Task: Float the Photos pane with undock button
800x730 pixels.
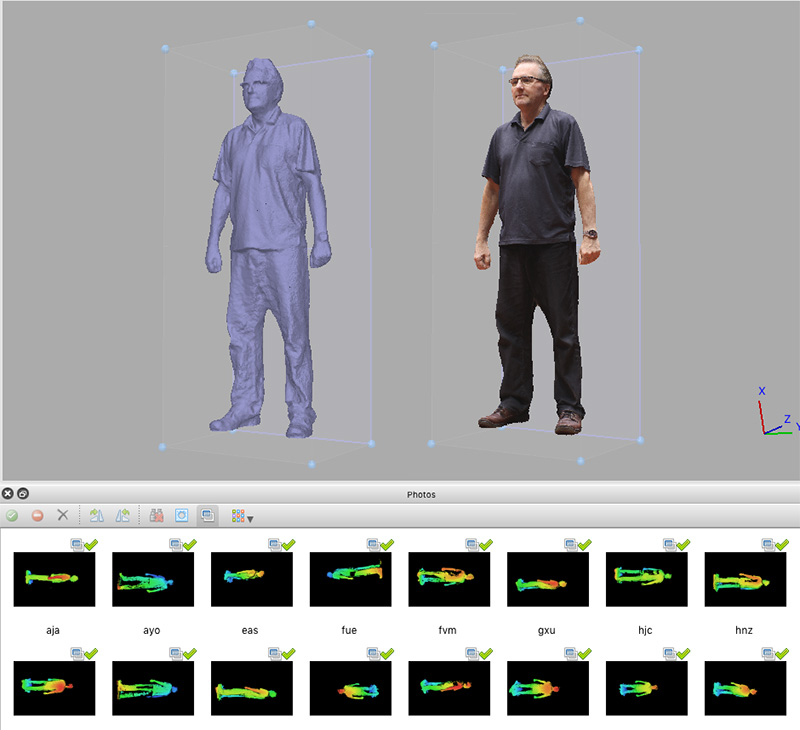Action: tap(23, 493)
